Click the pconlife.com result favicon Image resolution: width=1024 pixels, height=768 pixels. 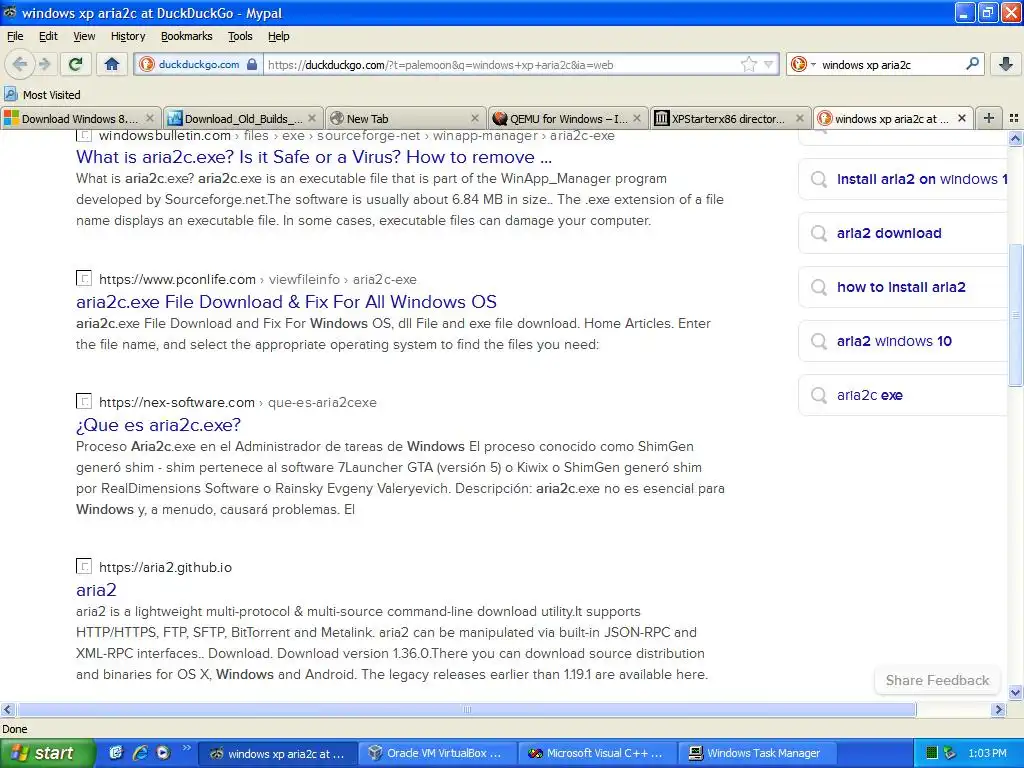[84, 278]
